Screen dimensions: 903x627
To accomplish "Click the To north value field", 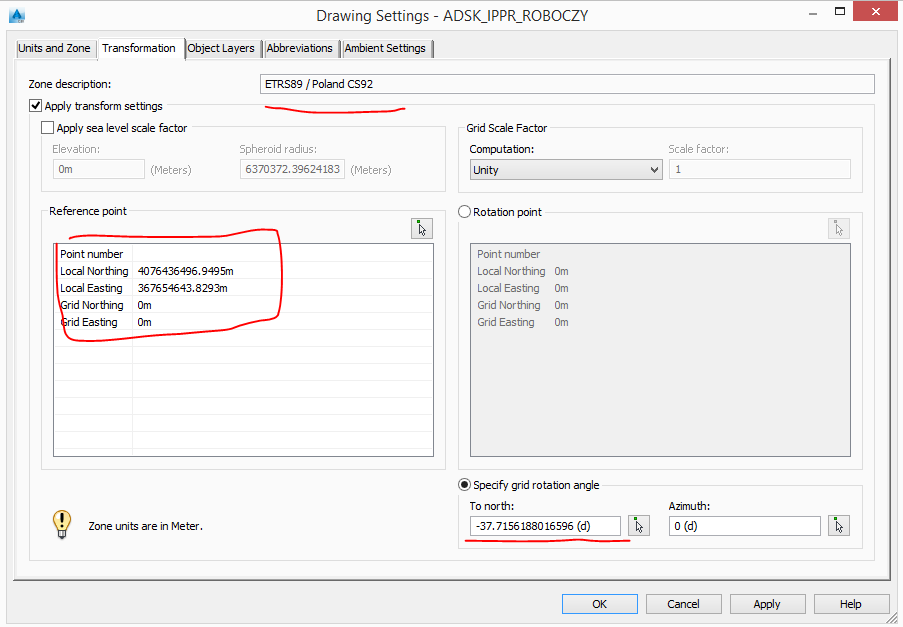I will pyautogui.click(x=545, y=525).
